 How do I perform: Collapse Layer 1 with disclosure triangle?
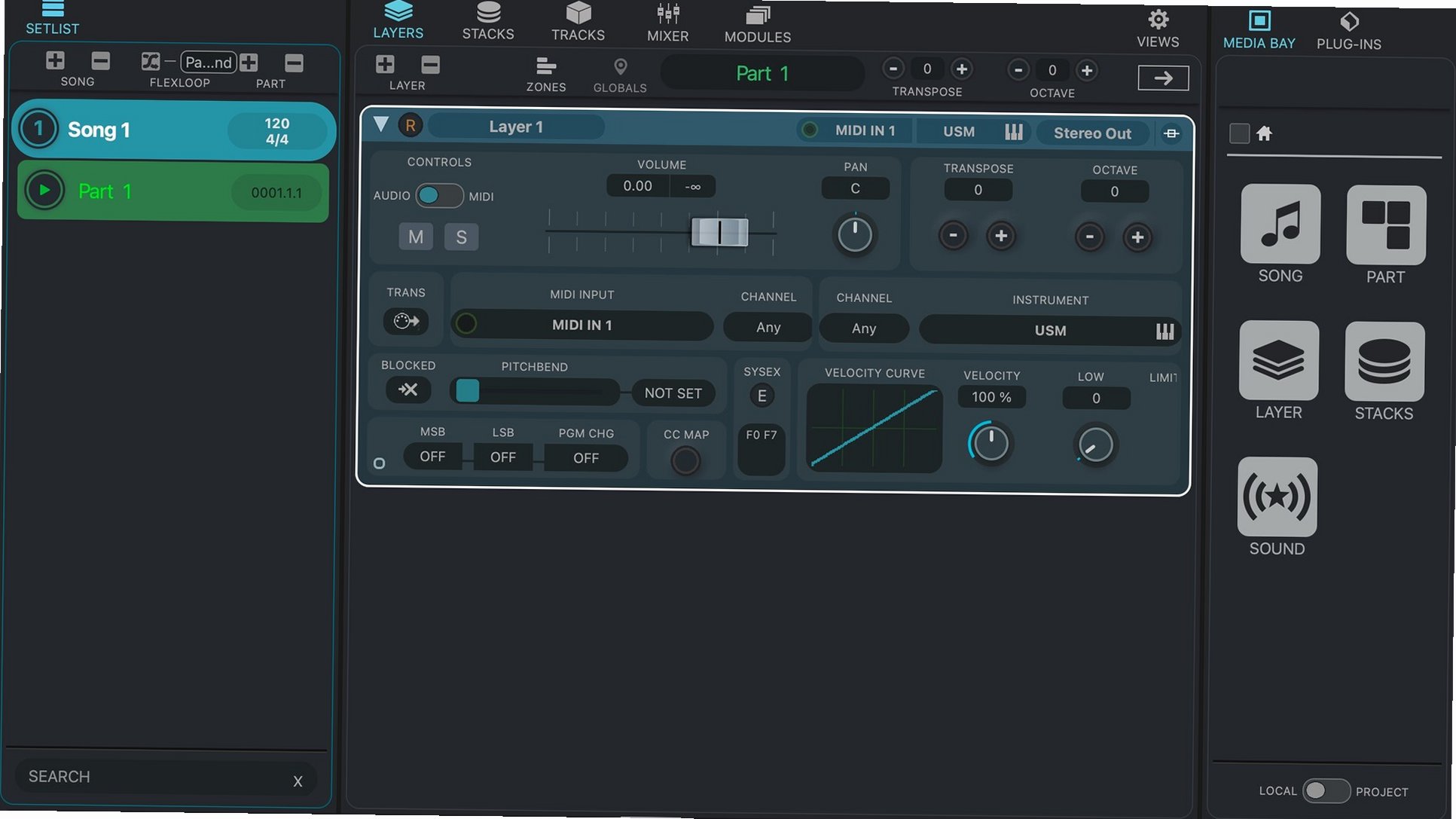(381, 124)
